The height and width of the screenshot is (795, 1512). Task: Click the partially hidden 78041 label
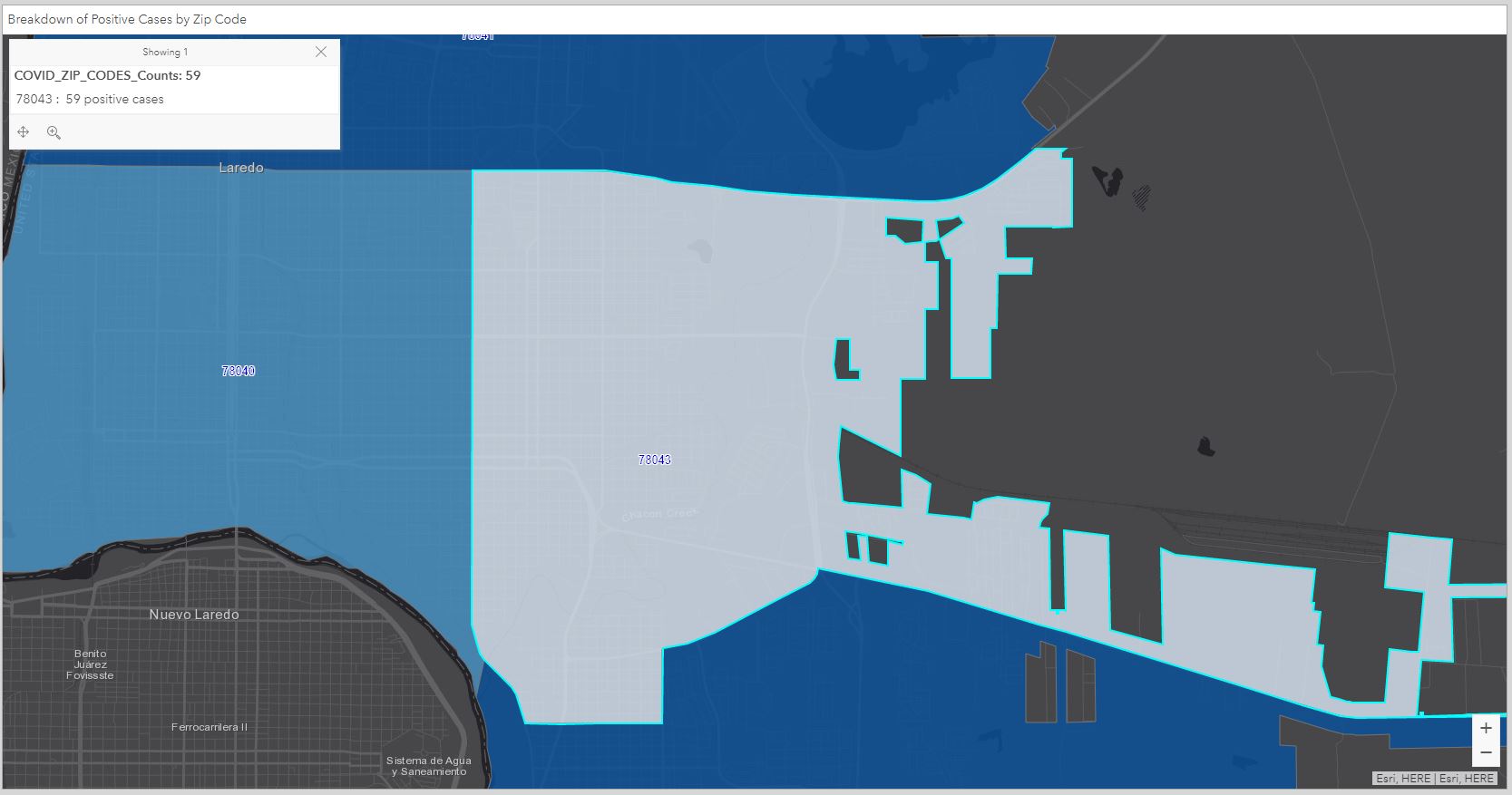coord(477,37)
